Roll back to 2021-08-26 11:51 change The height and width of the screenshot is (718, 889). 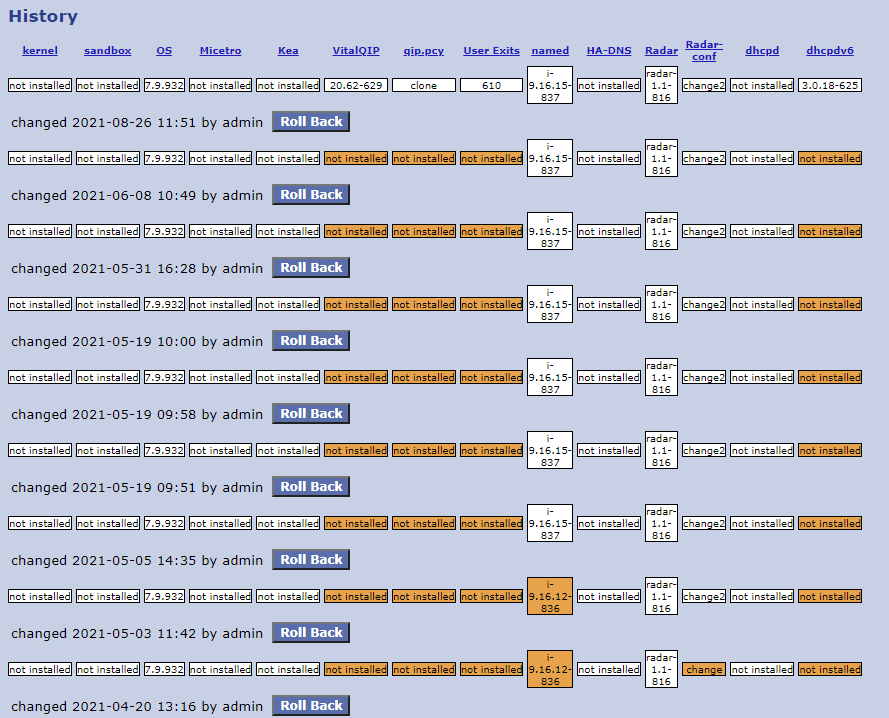pos(311,122)
